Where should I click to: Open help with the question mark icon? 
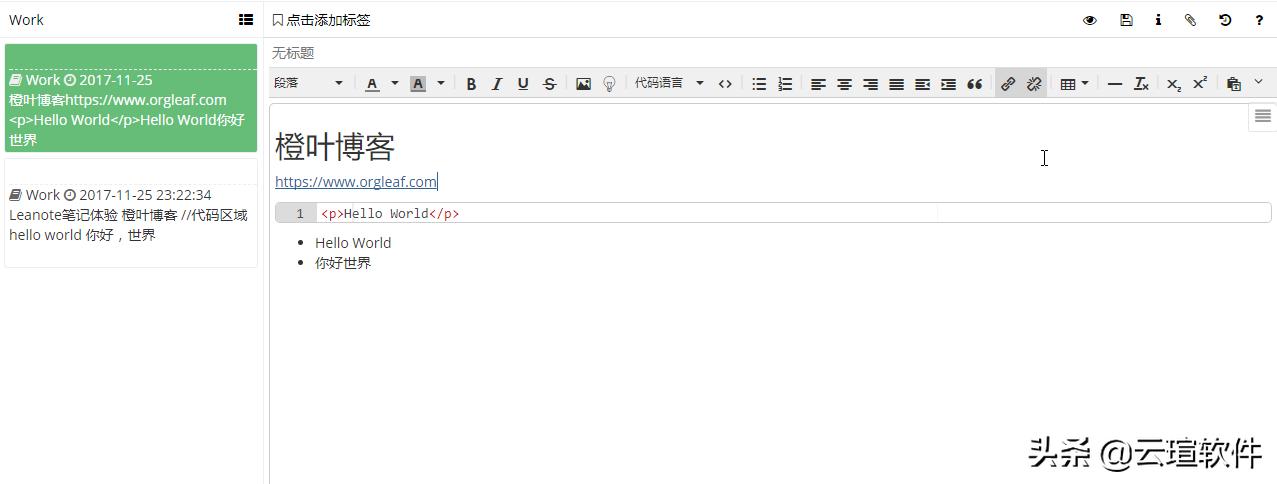click(x=1259, y=20)
